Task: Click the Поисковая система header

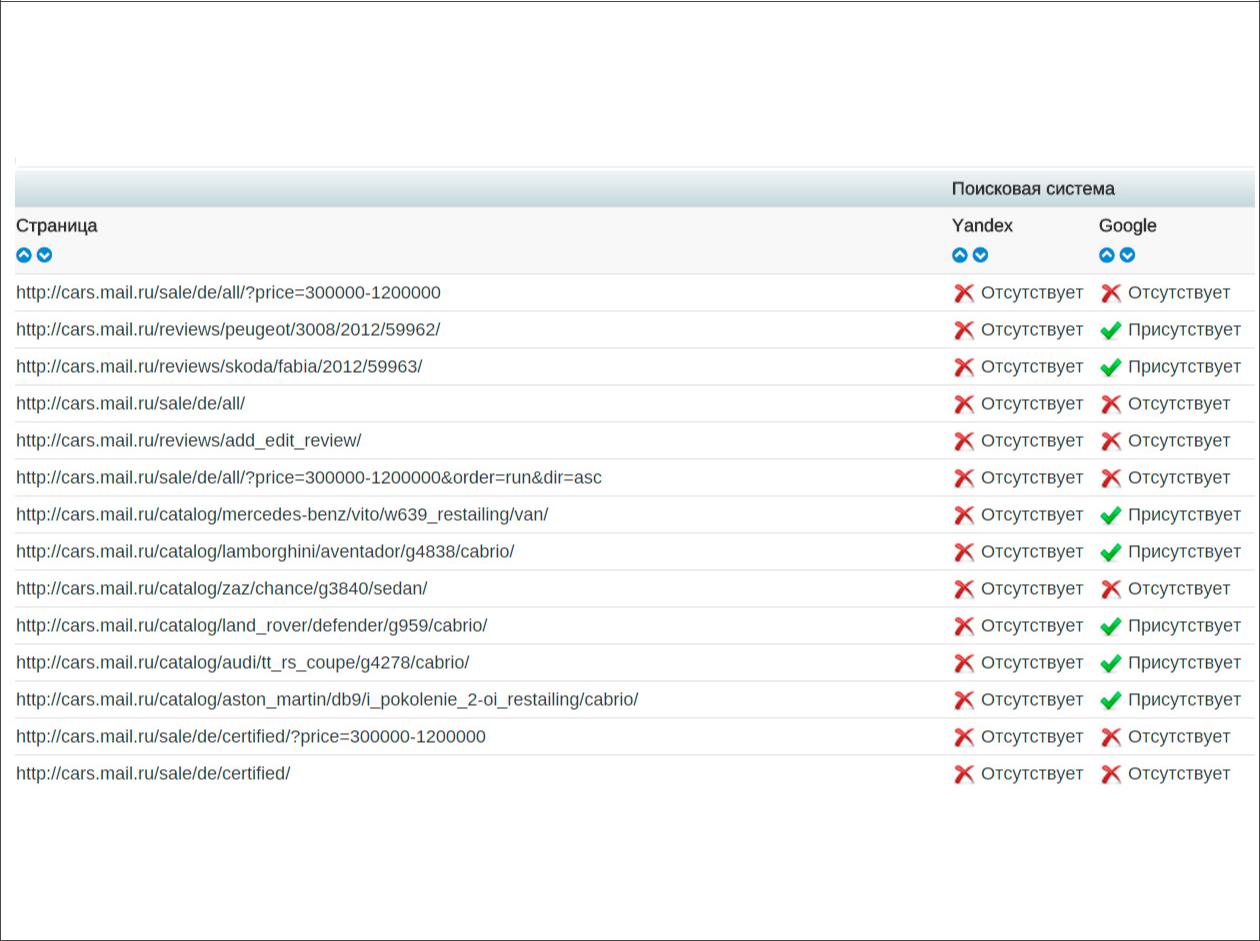Action: point(1033,189)
